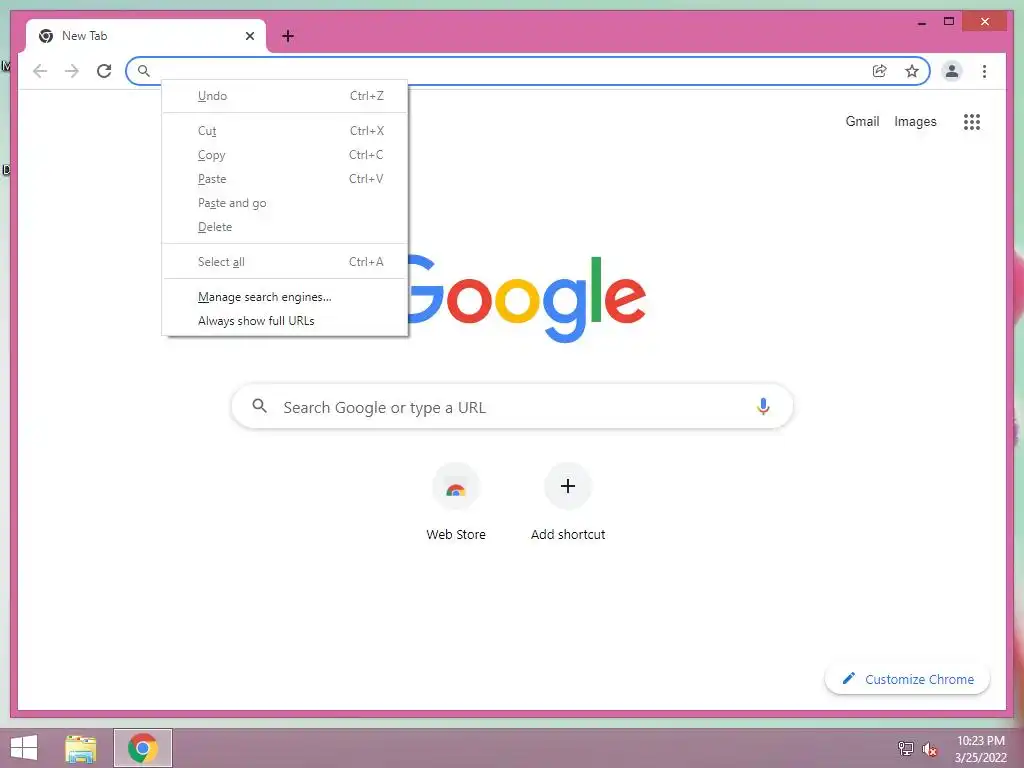Focus the Search Google or type a URL box
Viewport: 1024px width, 768px height.
coord(512,406)
